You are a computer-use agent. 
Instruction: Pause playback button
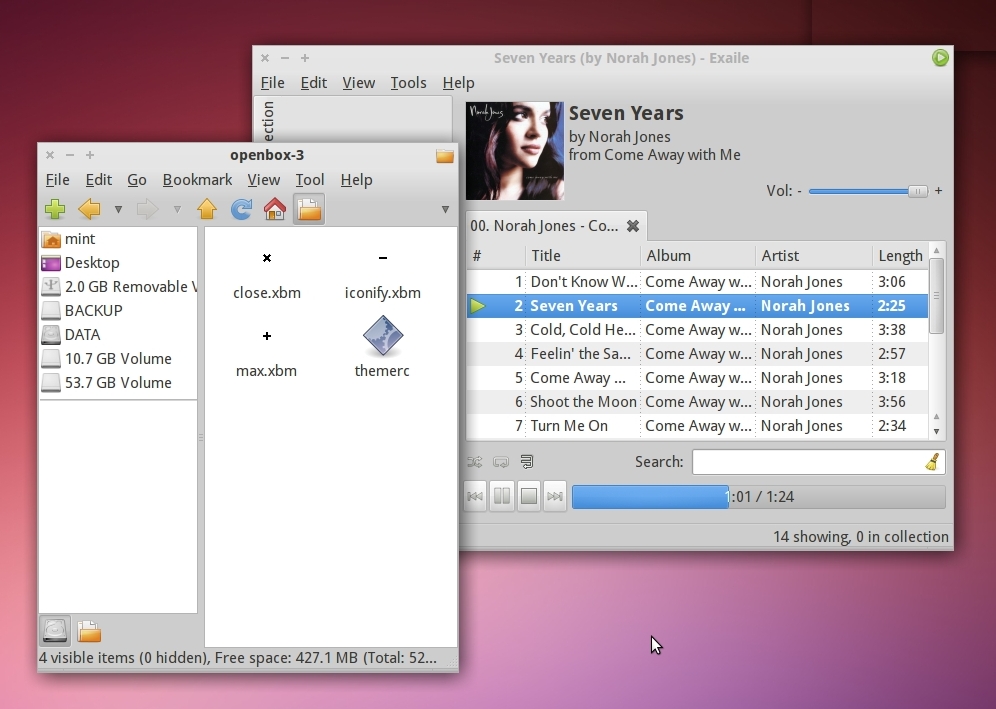[x=502, y=496]
